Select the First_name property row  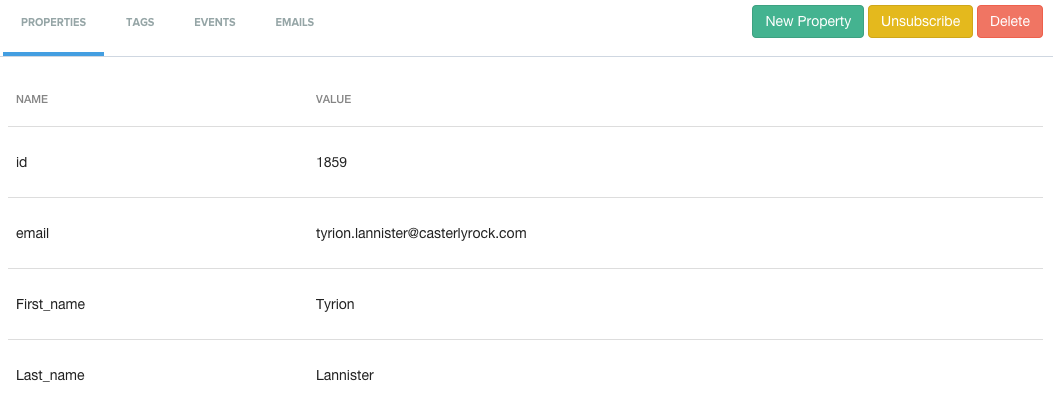525,304
